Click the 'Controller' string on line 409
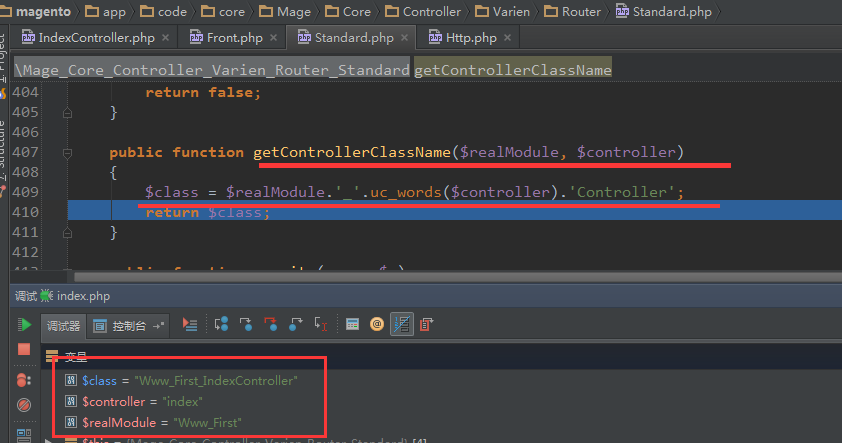This screenshot has width=842, height=443. [x=622, y=192]
